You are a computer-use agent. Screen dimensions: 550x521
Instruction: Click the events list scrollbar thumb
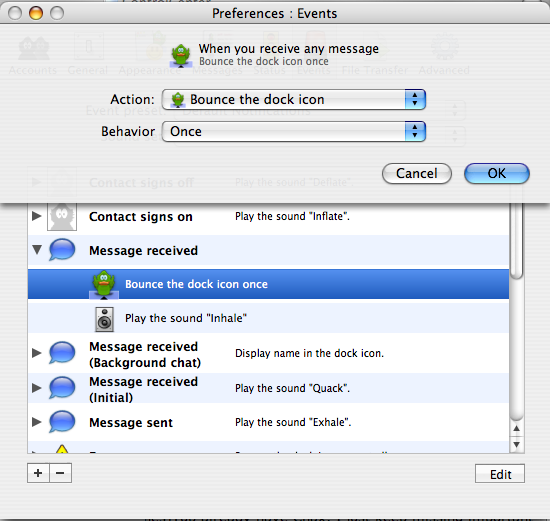pyautogui.click(x=516, y=240)
